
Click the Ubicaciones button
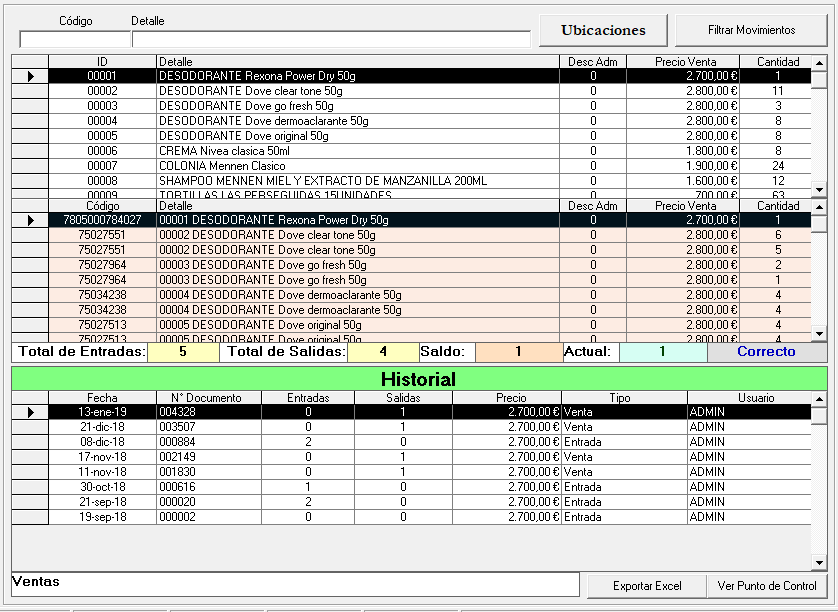coord(603,30)
